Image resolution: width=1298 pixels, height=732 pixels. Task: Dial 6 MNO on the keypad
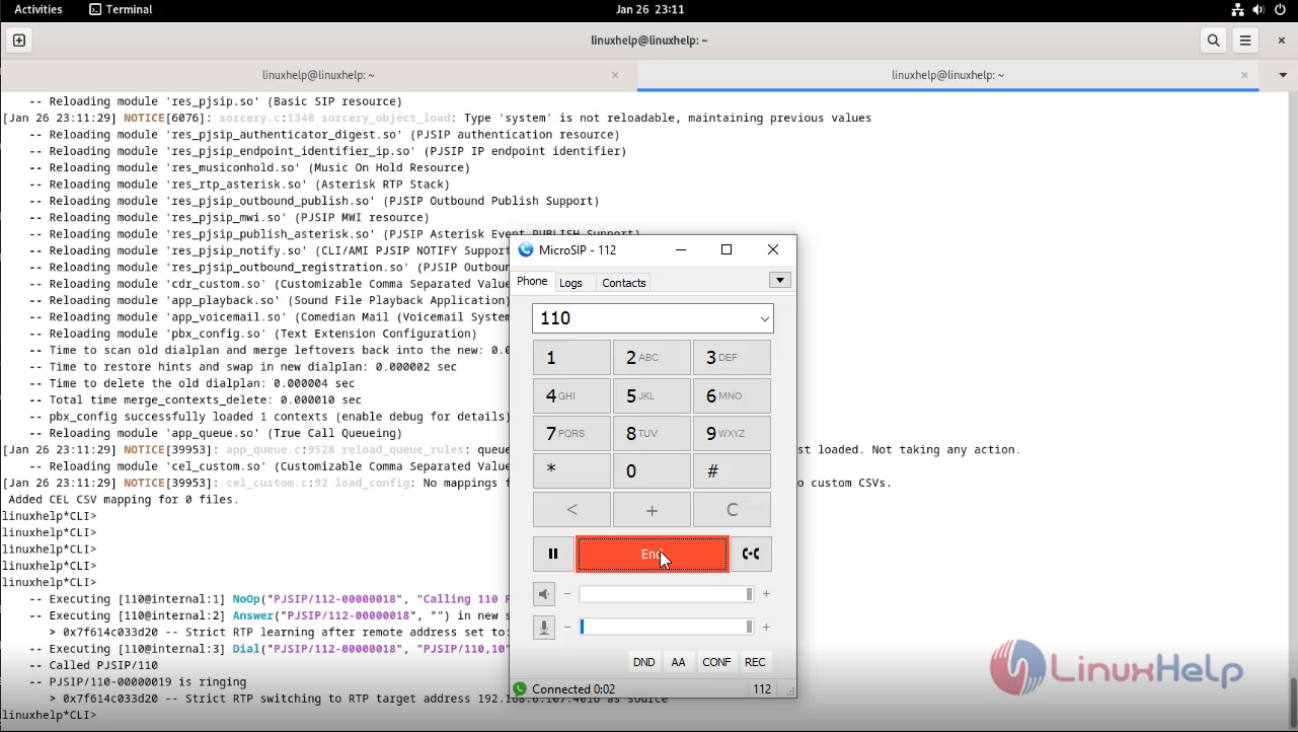[x=731, y=396]
